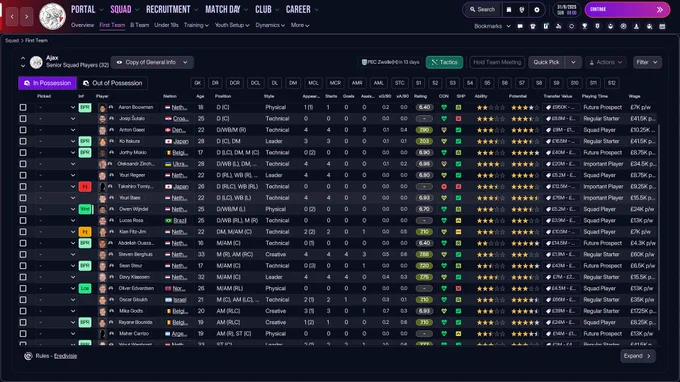Click green Wnt badge for Owen Wijndal

pos(85,209)
